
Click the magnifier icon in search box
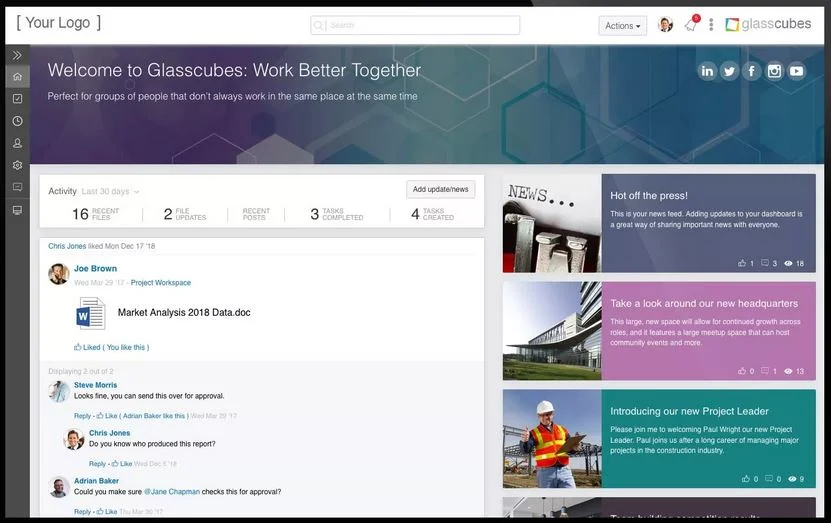coord(318,25)
